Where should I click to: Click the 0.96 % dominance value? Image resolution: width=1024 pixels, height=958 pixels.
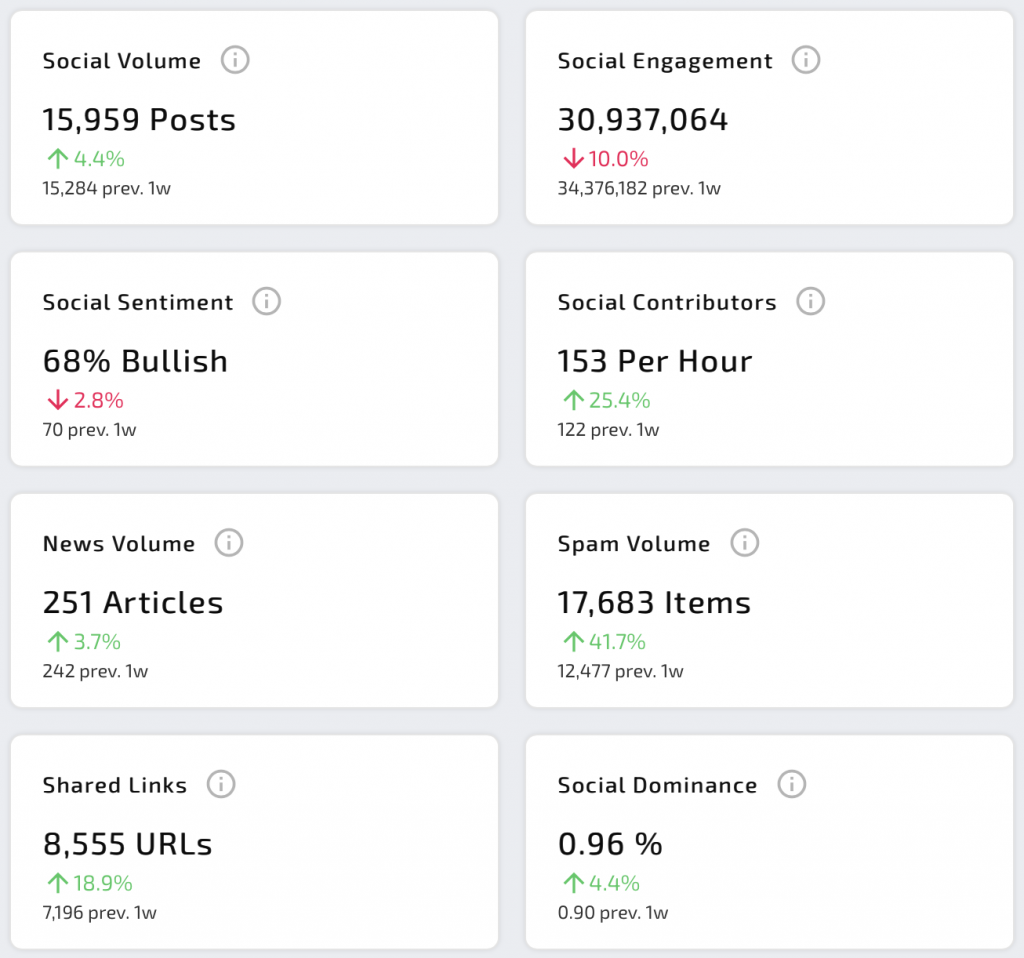pos(610,845)
